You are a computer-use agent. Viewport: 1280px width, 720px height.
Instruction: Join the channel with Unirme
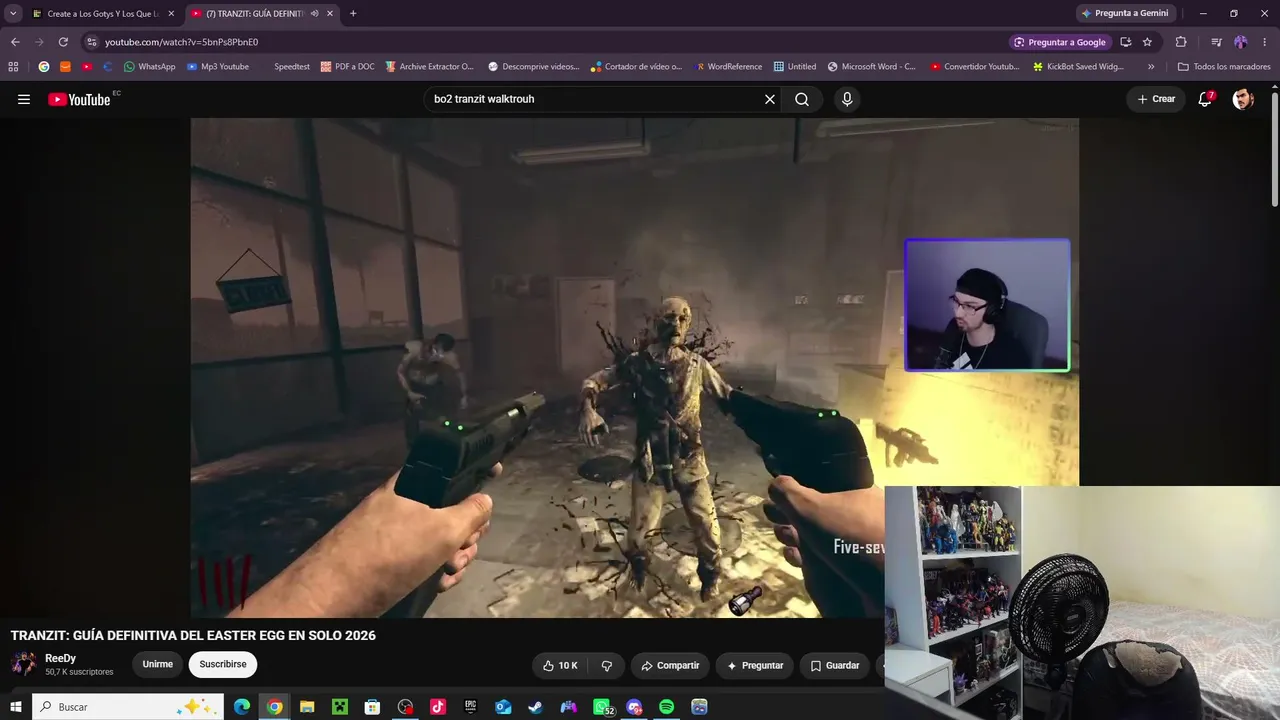158,664
